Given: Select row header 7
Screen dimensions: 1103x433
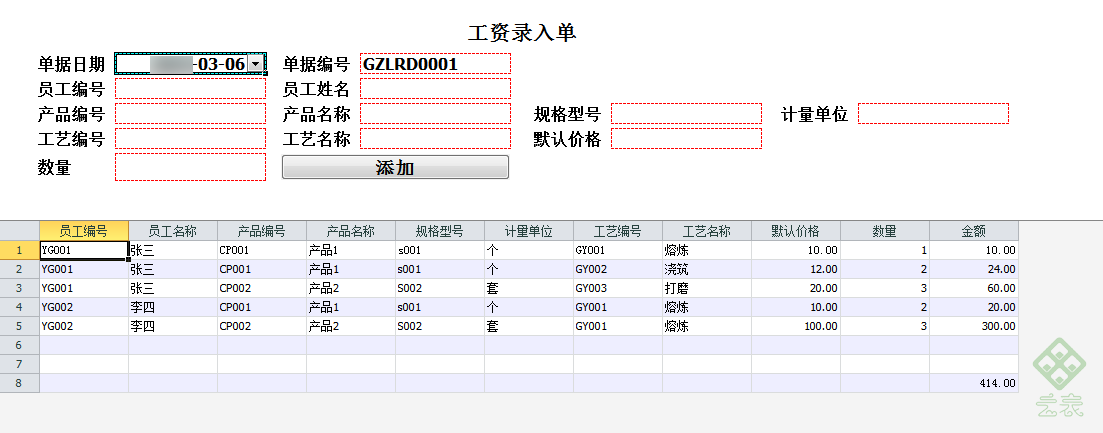Looking at the screenshot, I should (20, 363).
